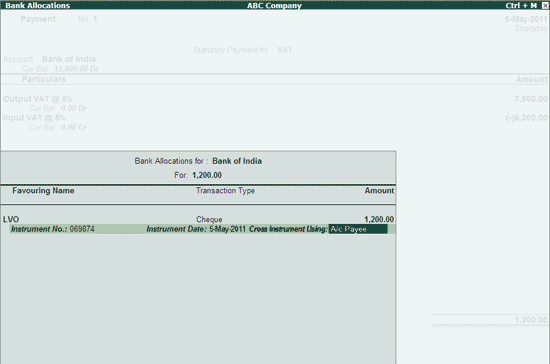Click the LVO favouring name entry
550x364 pixels.
point(11,219)
